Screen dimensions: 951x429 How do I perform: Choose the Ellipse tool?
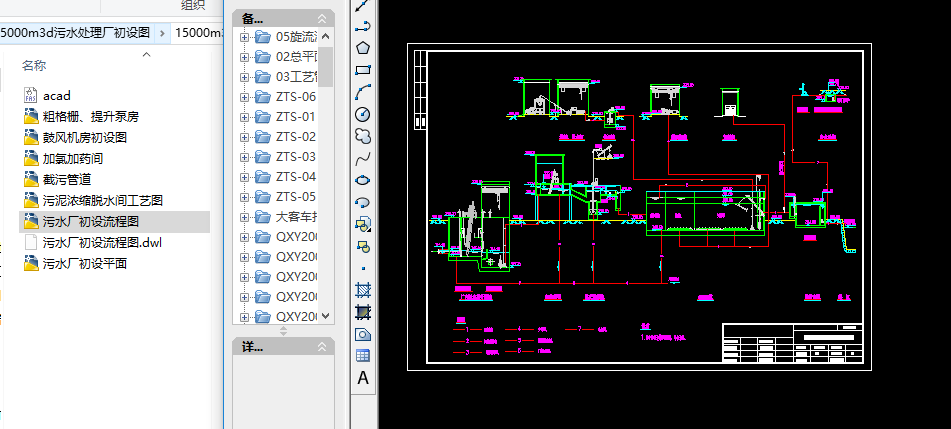click(x=363, y=180)
